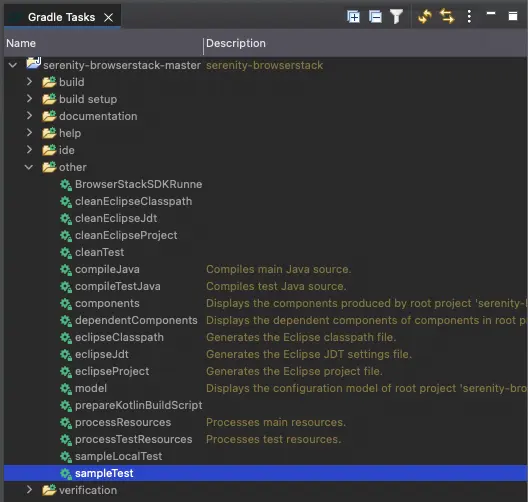Click the build folder icon
Viewport: 528px width, 502px height.
[49, 82]
